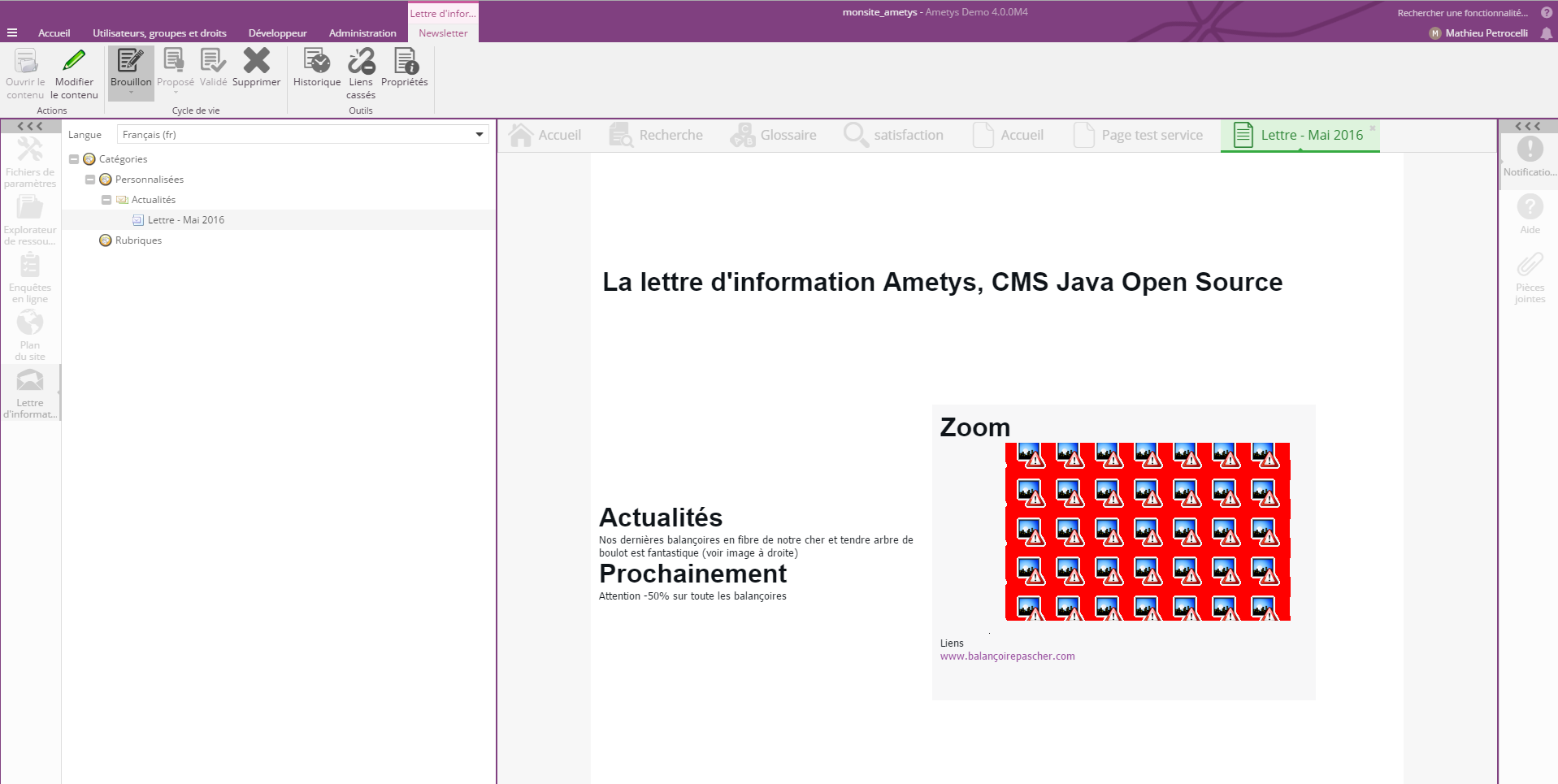
Task: Click the Rechercher une fonctionnalité search field
Action: pyautogui.click(x=1462, y=13)
